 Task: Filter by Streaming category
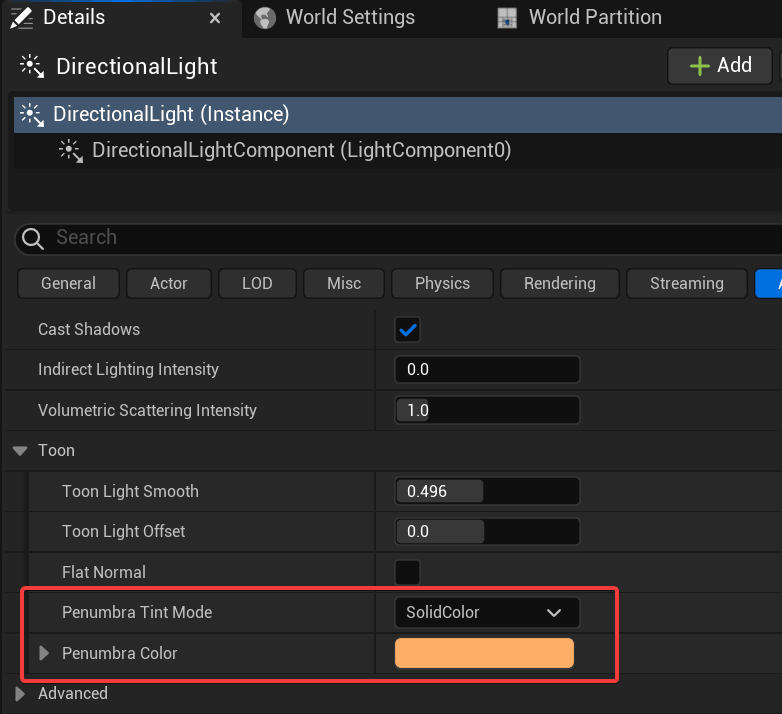(687, 284)
